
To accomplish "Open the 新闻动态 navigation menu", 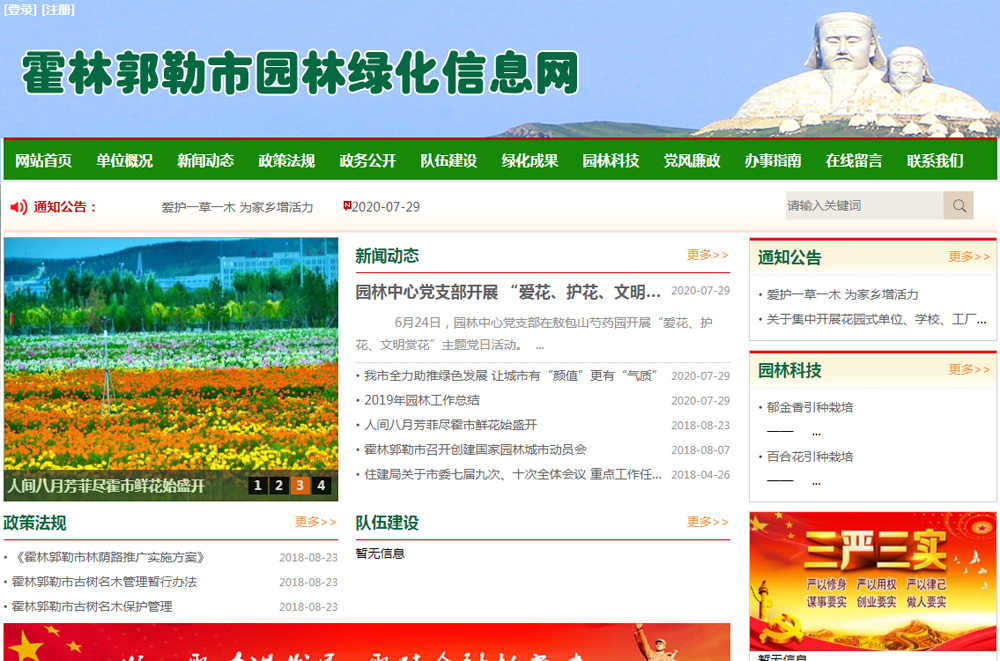I will (204, 160).
